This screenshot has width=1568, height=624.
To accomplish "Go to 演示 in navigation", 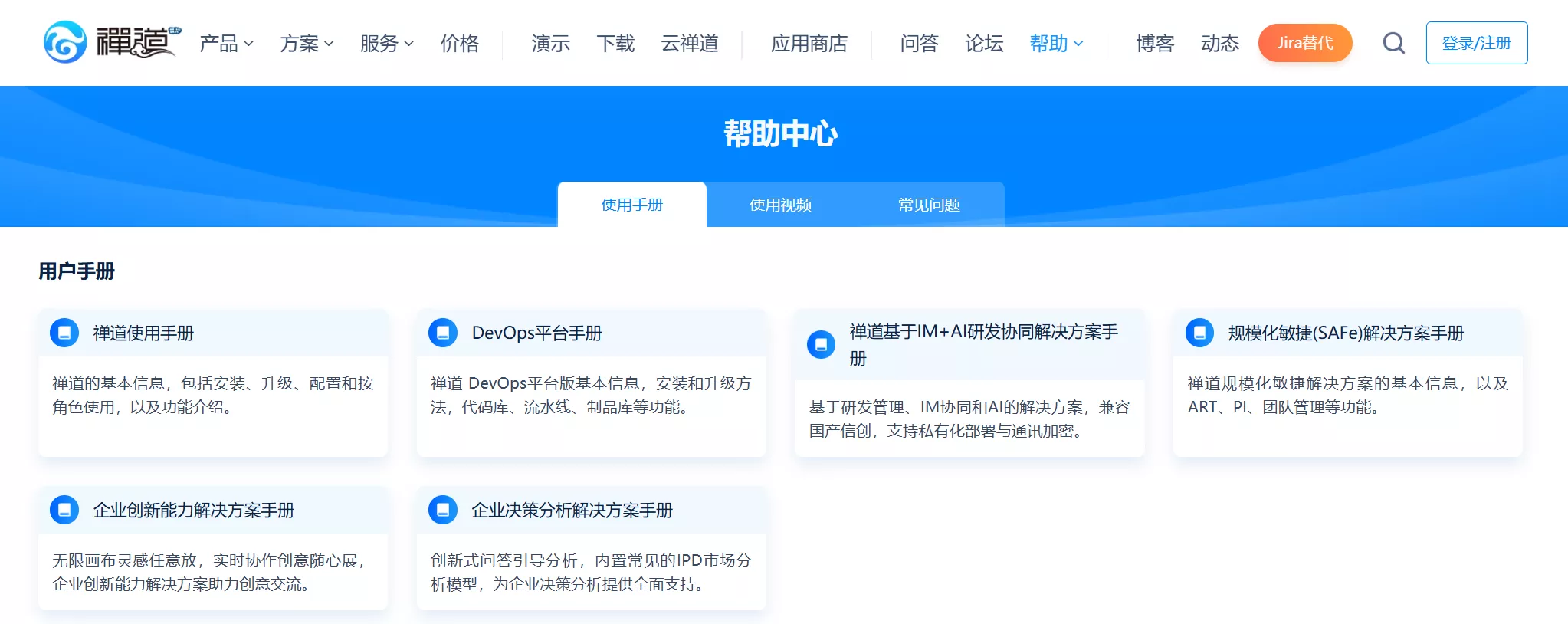I will click(x=551, y=43).
